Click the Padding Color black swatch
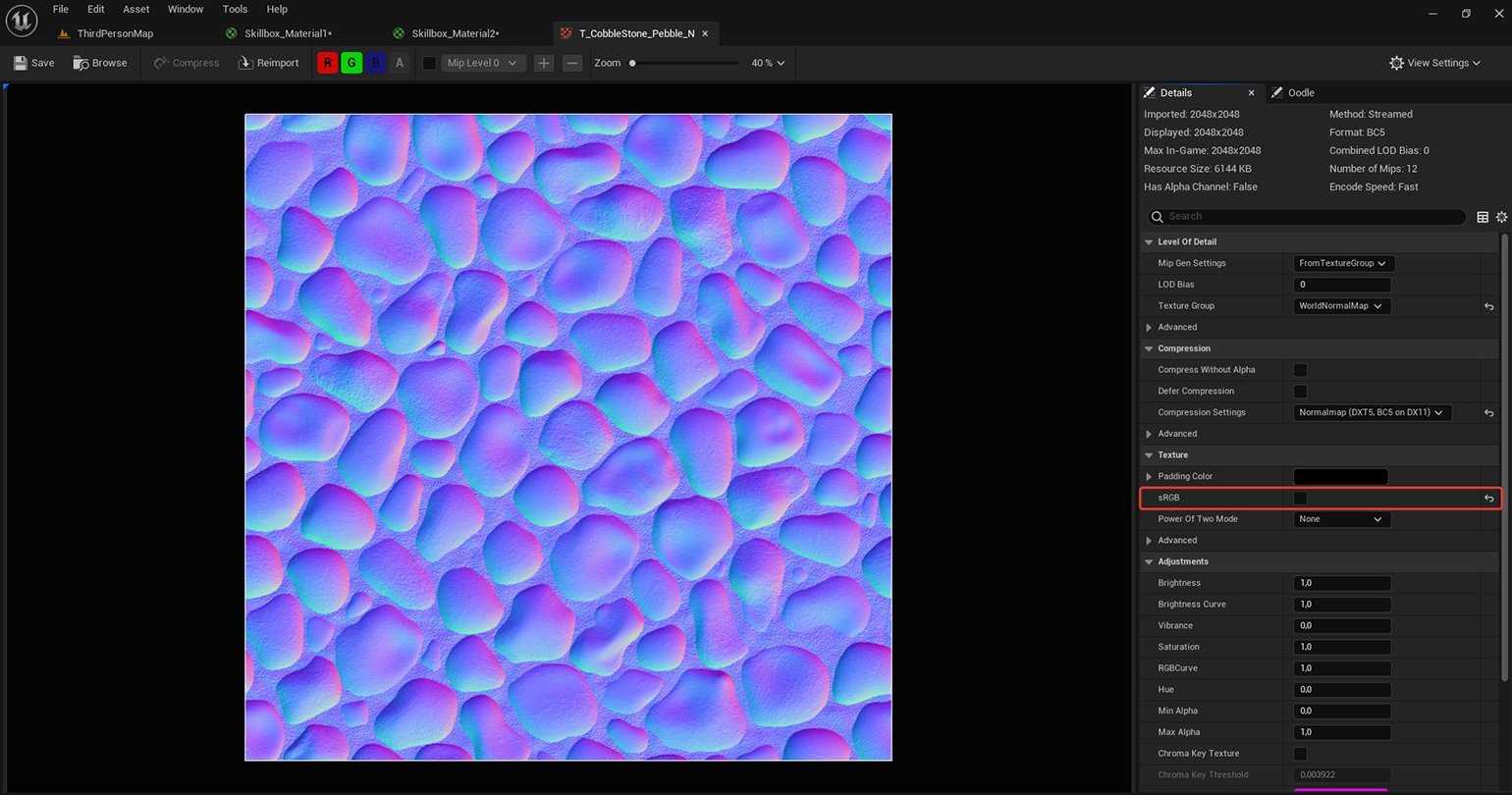 (x=1340, y=477)
